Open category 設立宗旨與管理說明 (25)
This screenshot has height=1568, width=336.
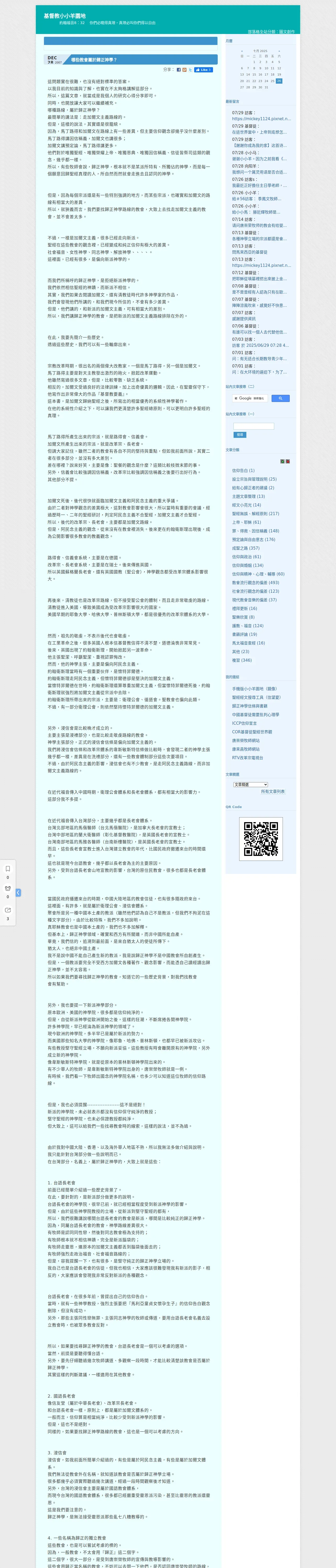click(x=254, y=479)
